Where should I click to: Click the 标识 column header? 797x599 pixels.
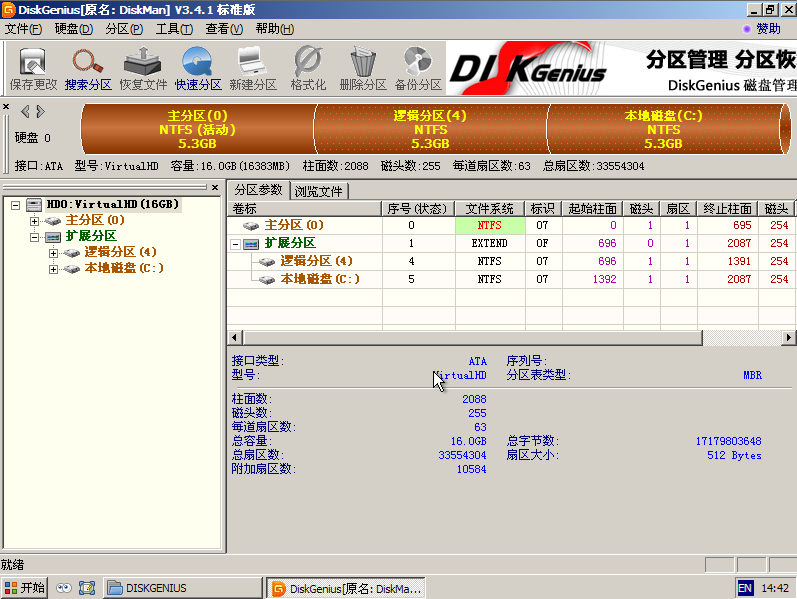tap(543, 209)
